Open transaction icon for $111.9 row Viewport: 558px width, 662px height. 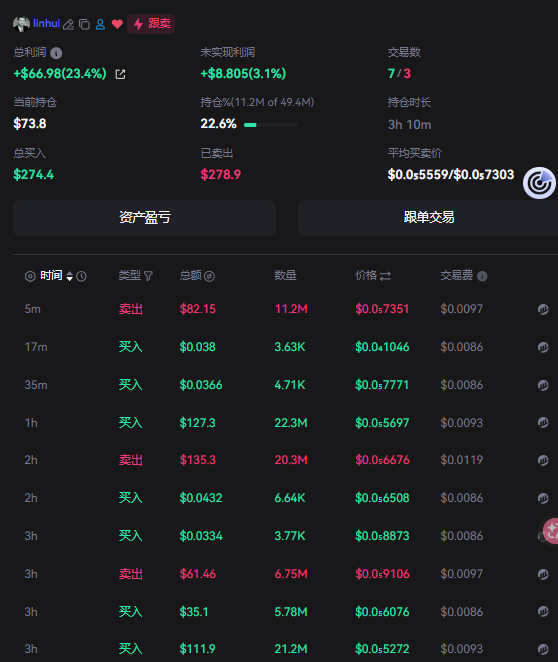[x=543, y=649]
